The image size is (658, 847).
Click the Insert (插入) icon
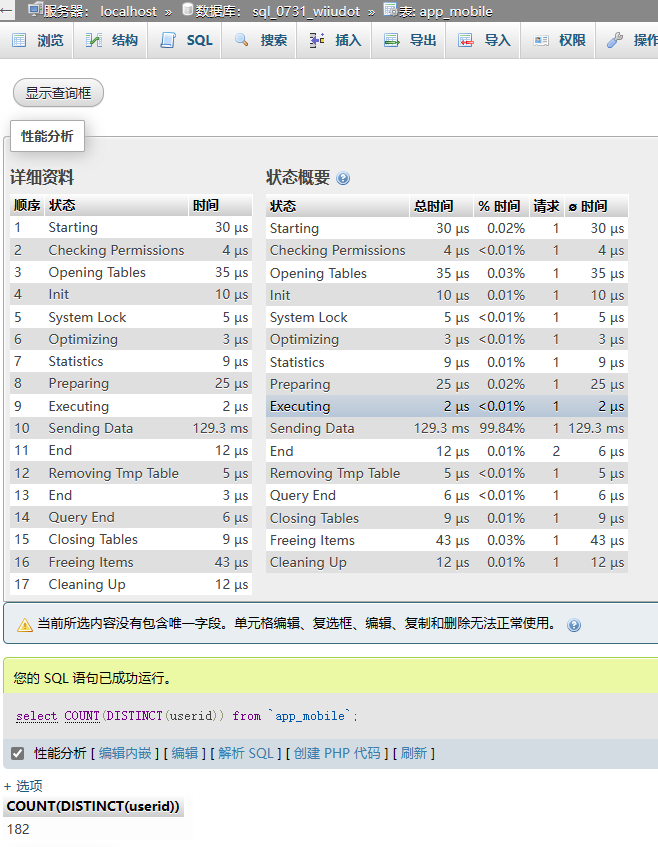tap(317, 40)
